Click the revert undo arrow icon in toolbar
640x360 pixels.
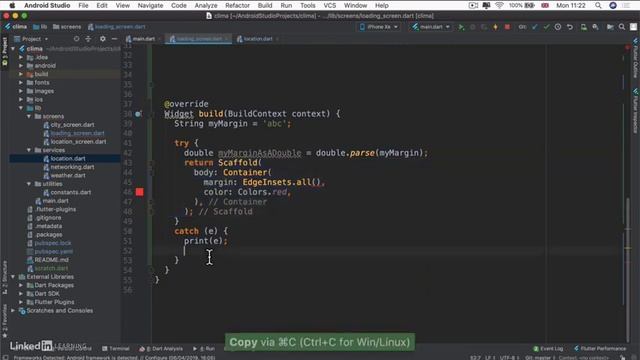(x=570, y=27)
